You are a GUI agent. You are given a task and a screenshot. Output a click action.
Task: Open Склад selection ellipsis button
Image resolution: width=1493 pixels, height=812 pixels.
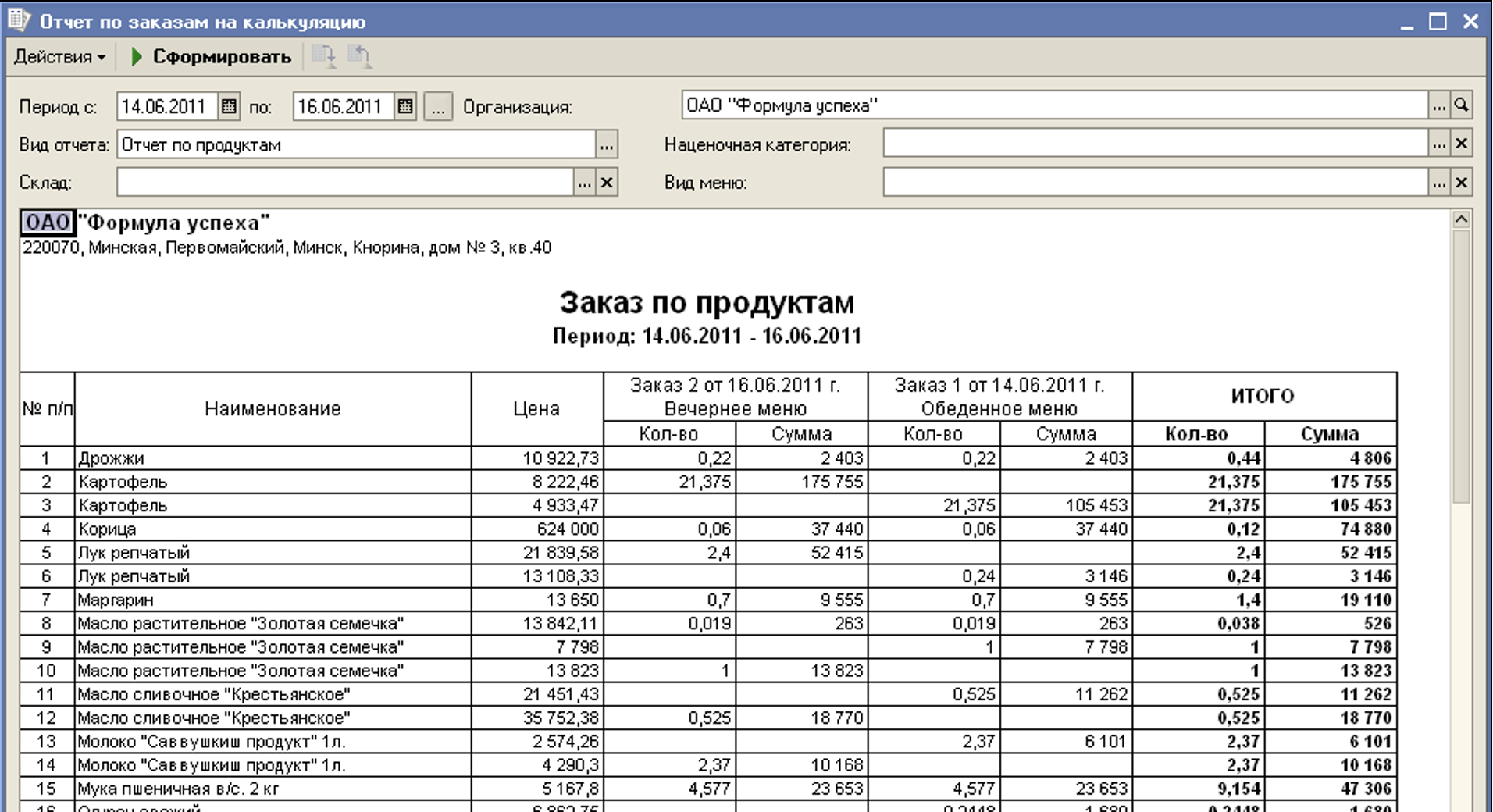tap(584, 183)
